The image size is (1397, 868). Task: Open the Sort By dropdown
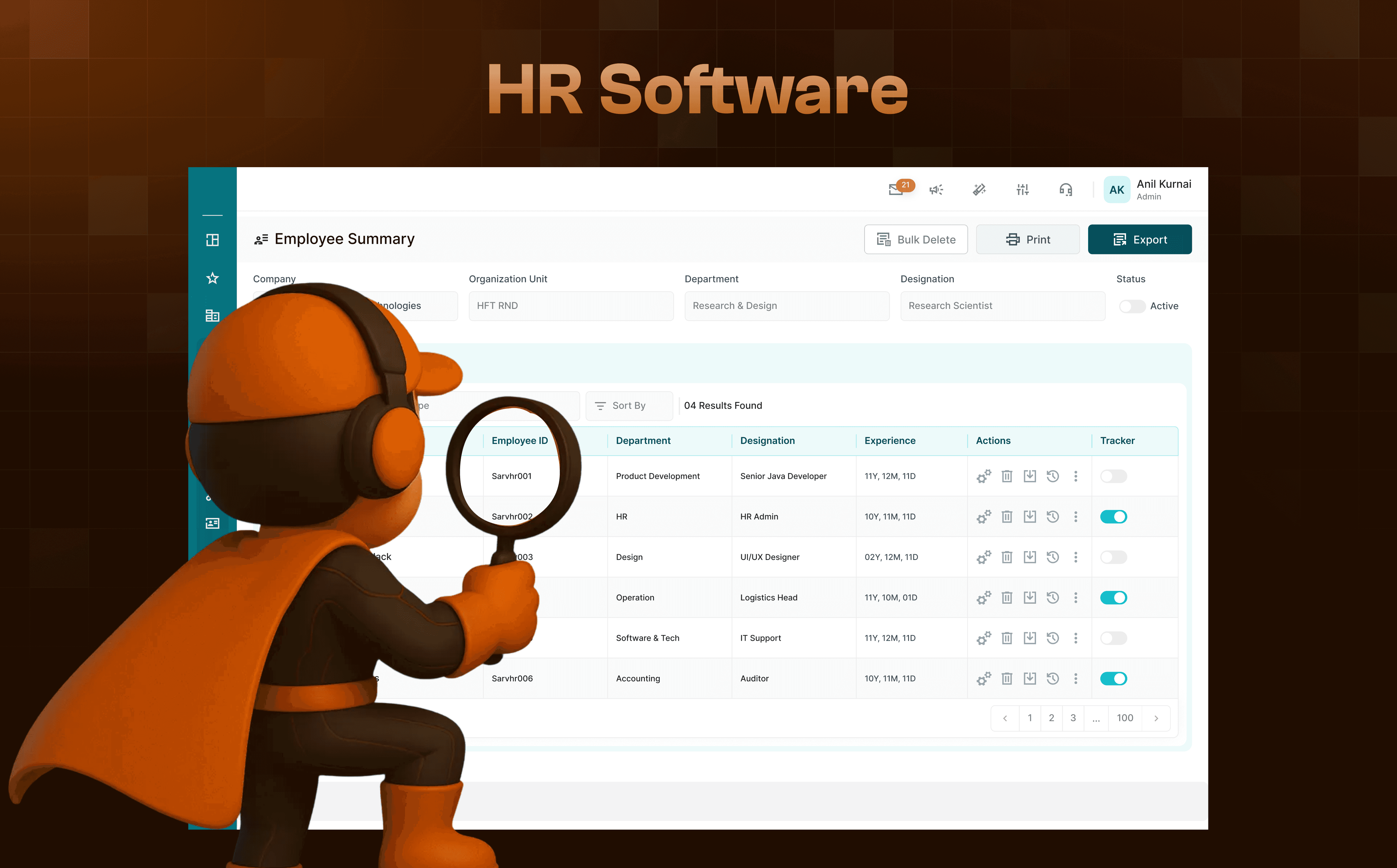coord(629,405)
